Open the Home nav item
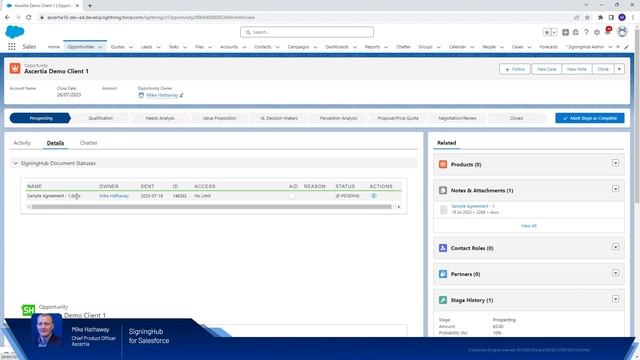This screenshot has width=640, height=360. [x=53, y=47]
